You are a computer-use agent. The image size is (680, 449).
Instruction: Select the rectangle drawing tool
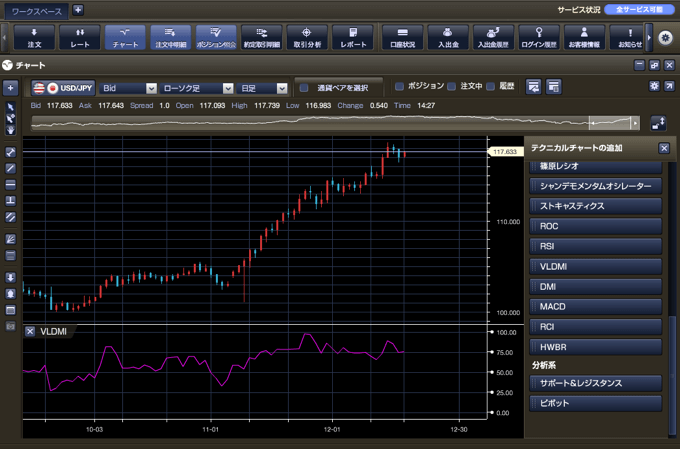(11, 310)
